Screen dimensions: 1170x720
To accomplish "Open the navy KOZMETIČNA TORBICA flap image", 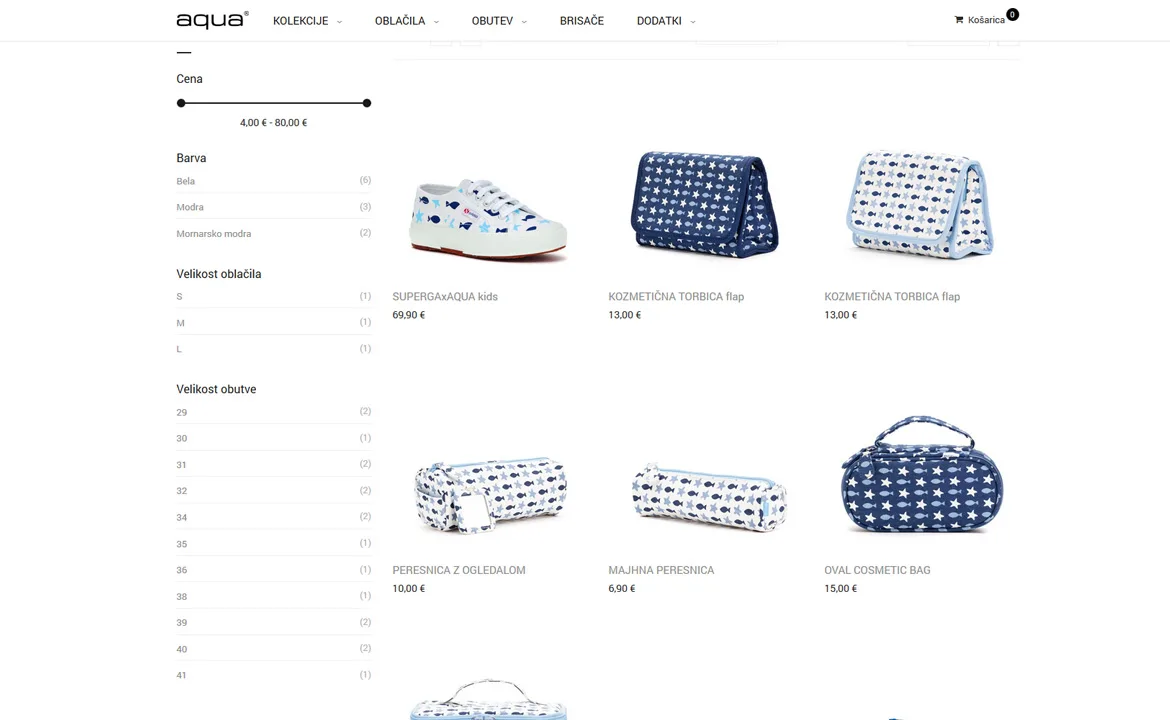I will pos(704,204).
